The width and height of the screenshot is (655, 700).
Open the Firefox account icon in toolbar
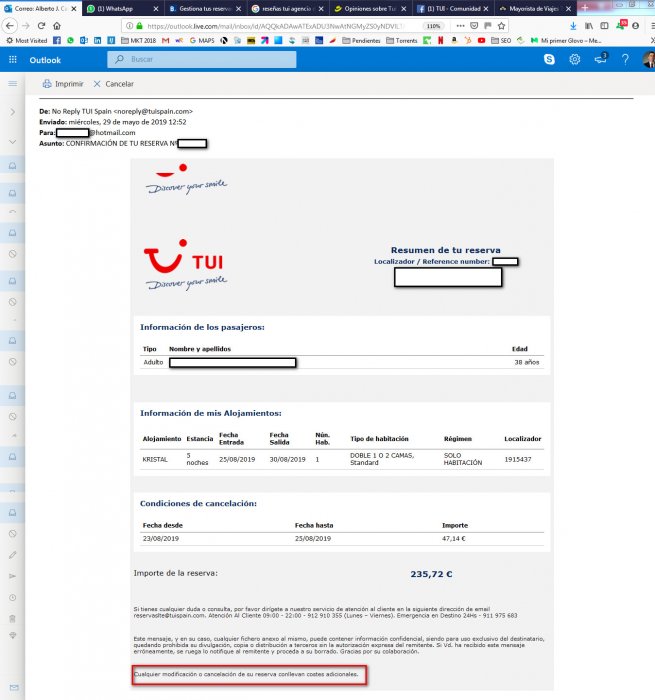click(635, 26)
